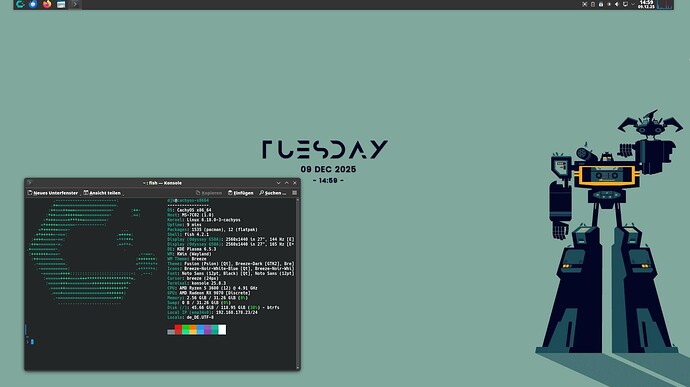
Task: Open the brightness tray icon
Action: [609, 4]
